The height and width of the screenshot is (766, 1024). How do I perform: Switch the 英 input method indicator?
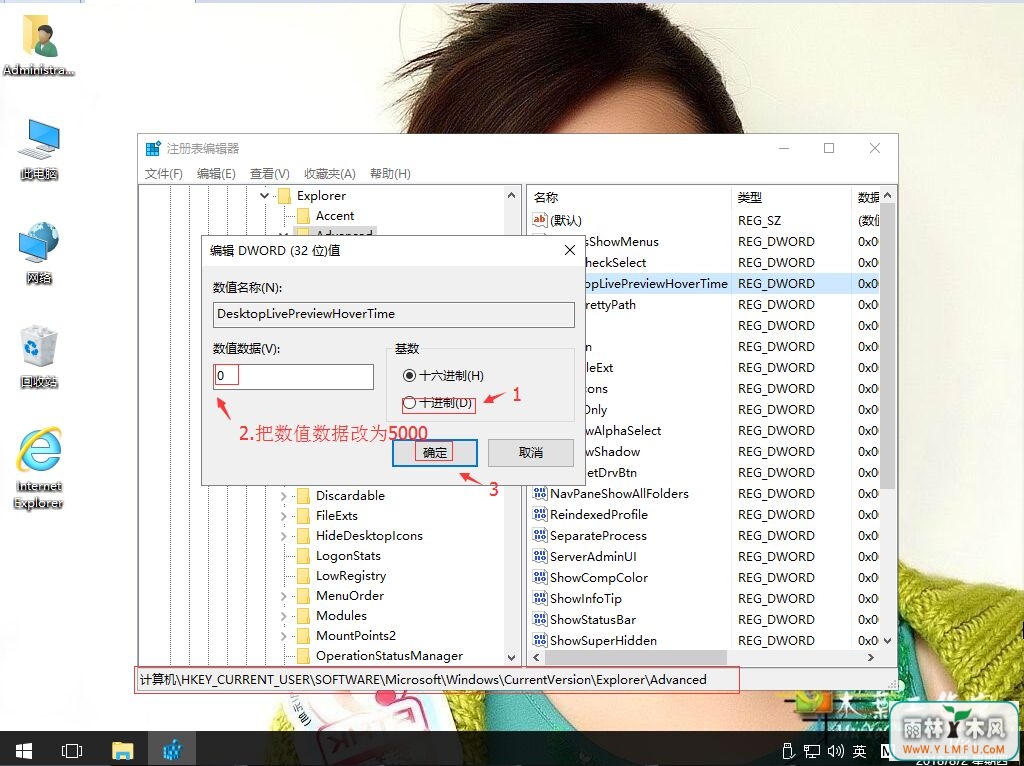coord(860,751)
